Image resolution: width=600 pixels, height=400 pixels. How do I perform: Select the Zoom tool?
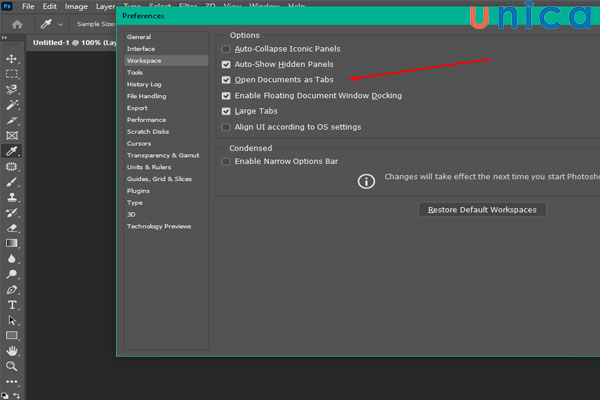click(x=11, y=366)
